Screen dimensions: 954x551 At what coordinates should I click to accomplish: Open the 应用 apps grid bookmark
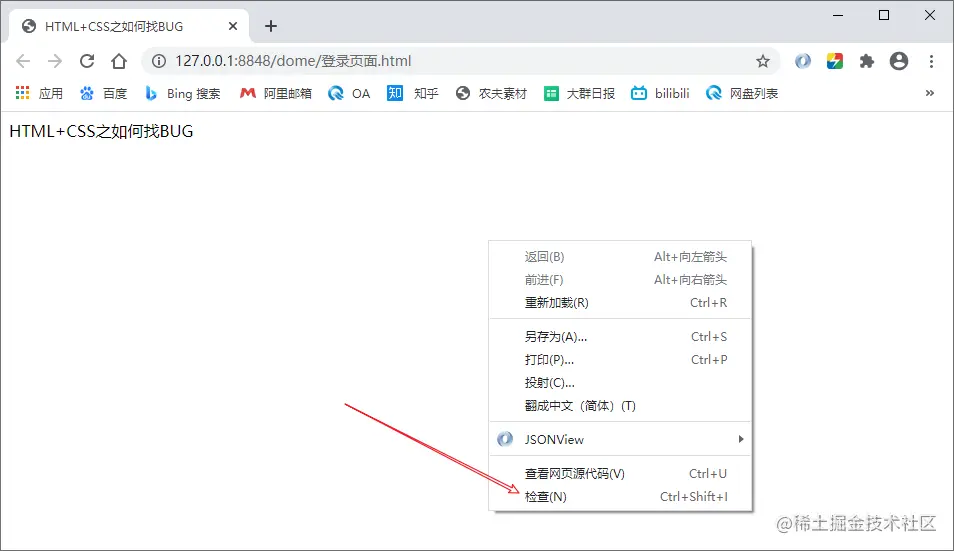pos(39,93)
